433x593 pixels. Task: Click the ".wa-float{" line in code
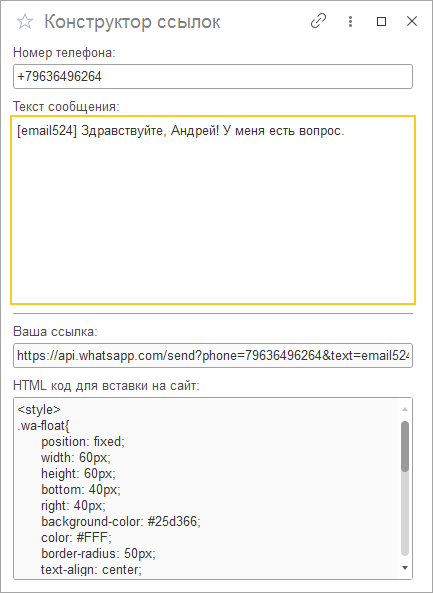[x=43, y=425]
